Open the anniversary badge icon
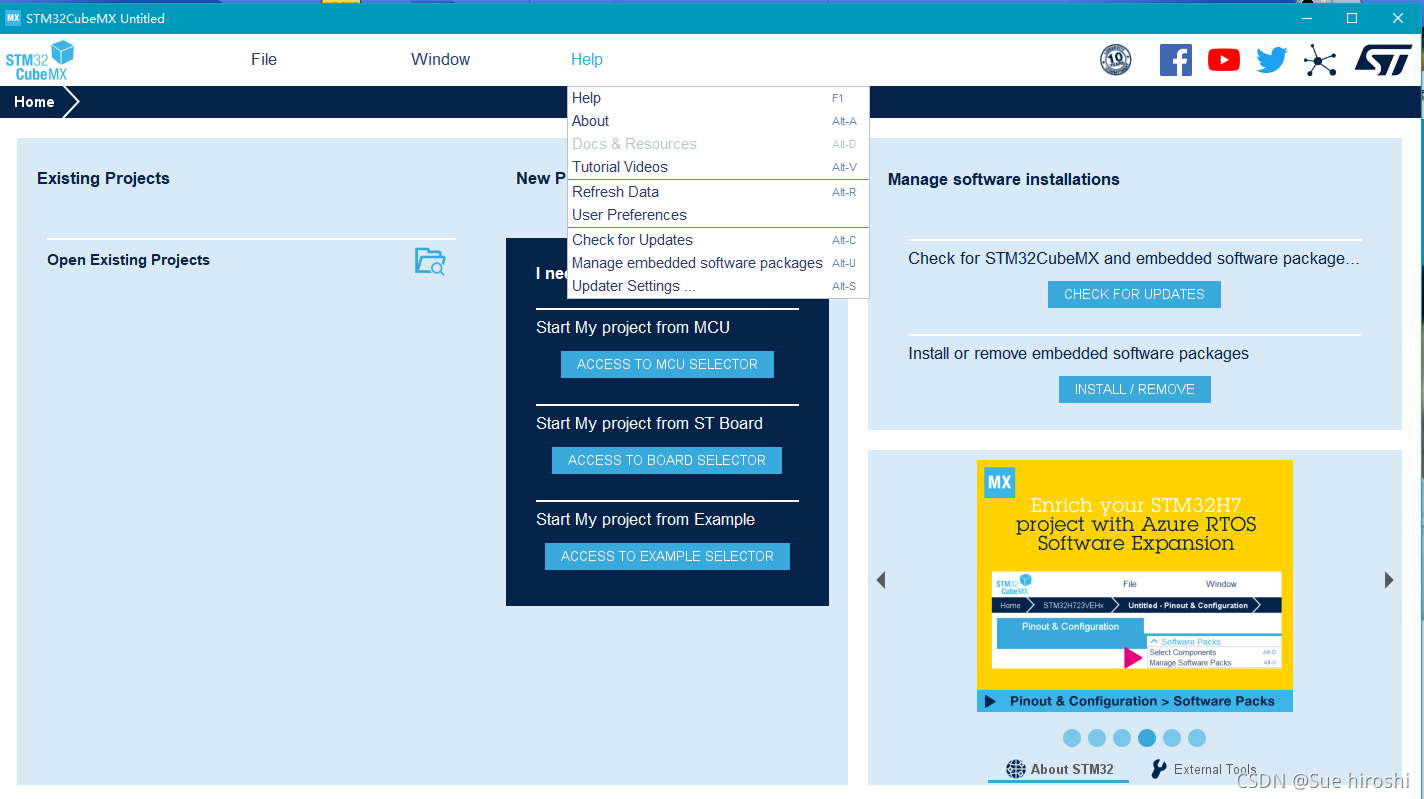1424x799 pixels. (1116, 60)
